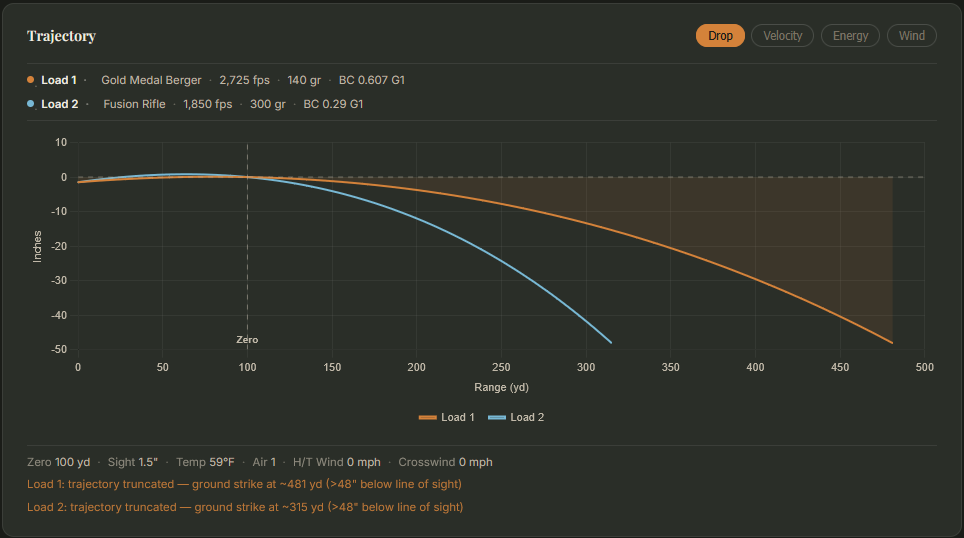The image size is (964, 538).
Task: Show the Wind chart tab
Action: [x=912, y=36]
